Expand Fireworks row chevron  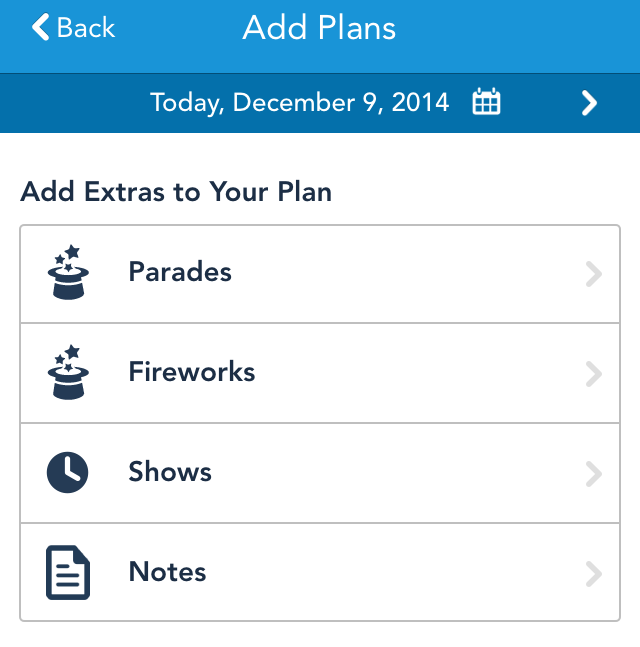594,373
